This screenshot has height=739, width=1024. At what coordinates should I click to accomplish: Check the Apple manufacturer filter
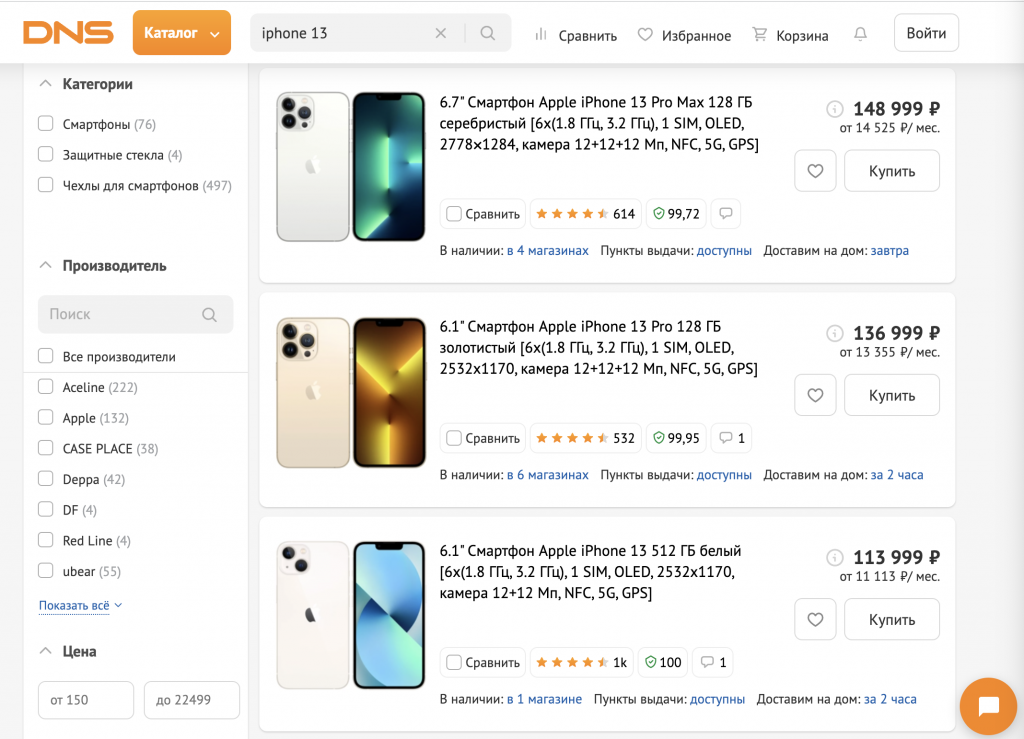tap(46, 418)
